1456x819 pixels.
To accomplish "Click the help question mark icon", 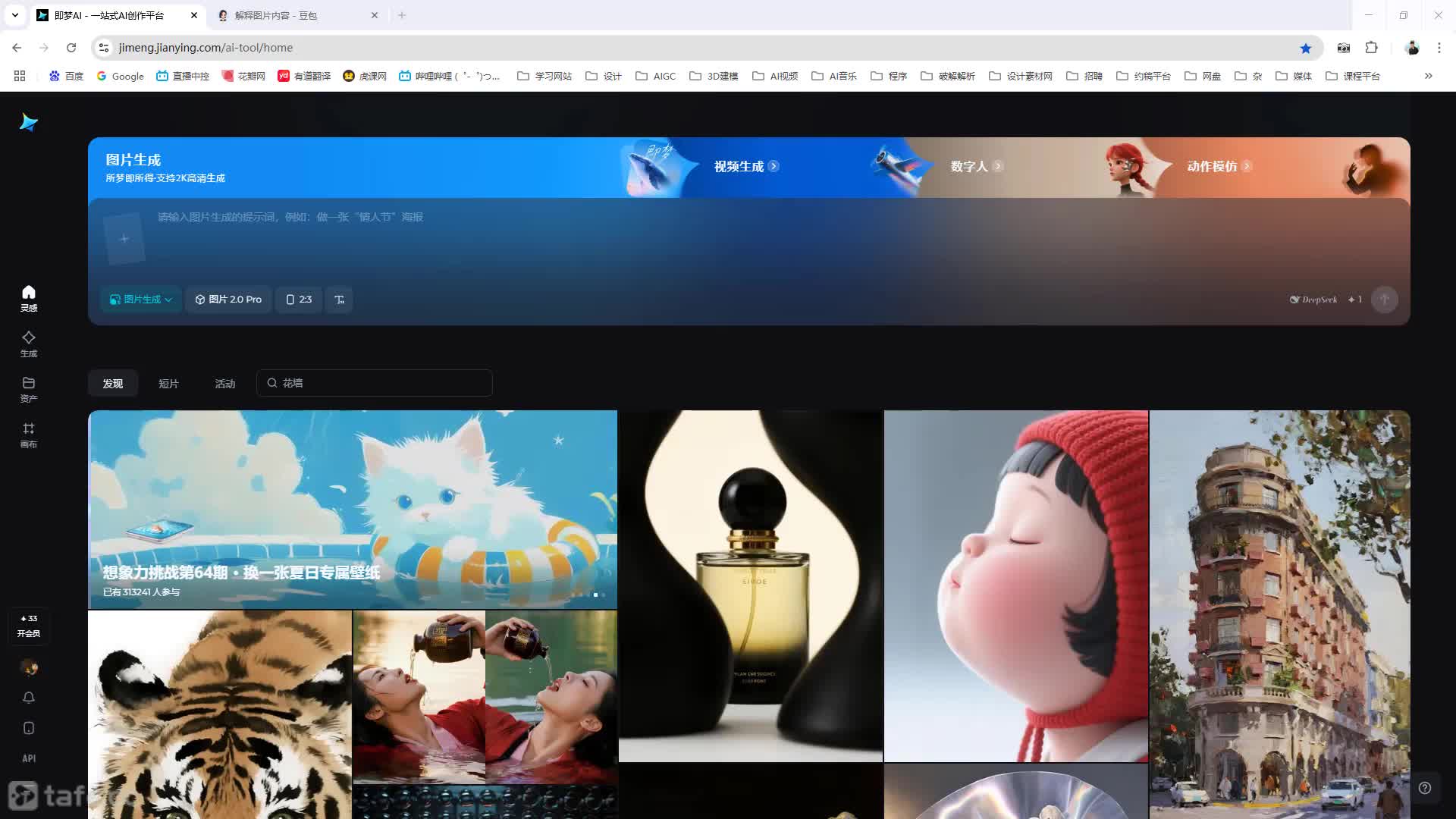I will click(1425, 788).
